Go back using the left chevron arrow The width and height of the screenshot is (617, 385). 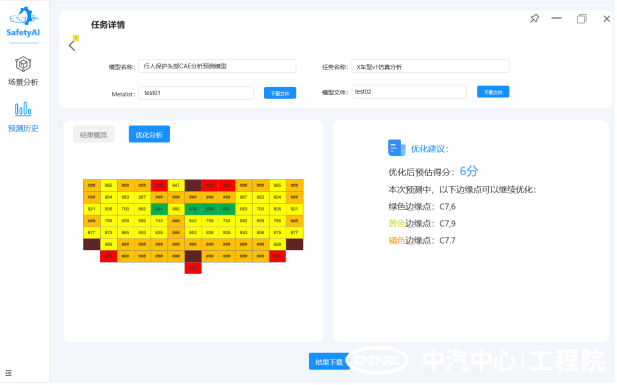tap(72, 46)
